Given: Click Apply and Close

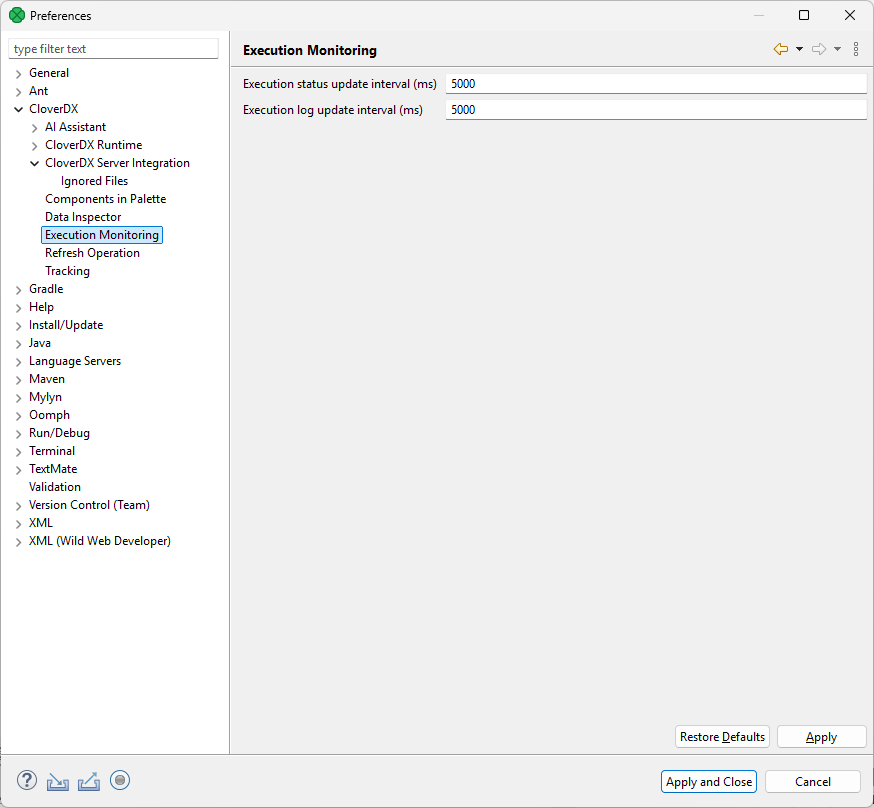Looking at the screenshot, I should pyautogui.click(x=708, y=782).
